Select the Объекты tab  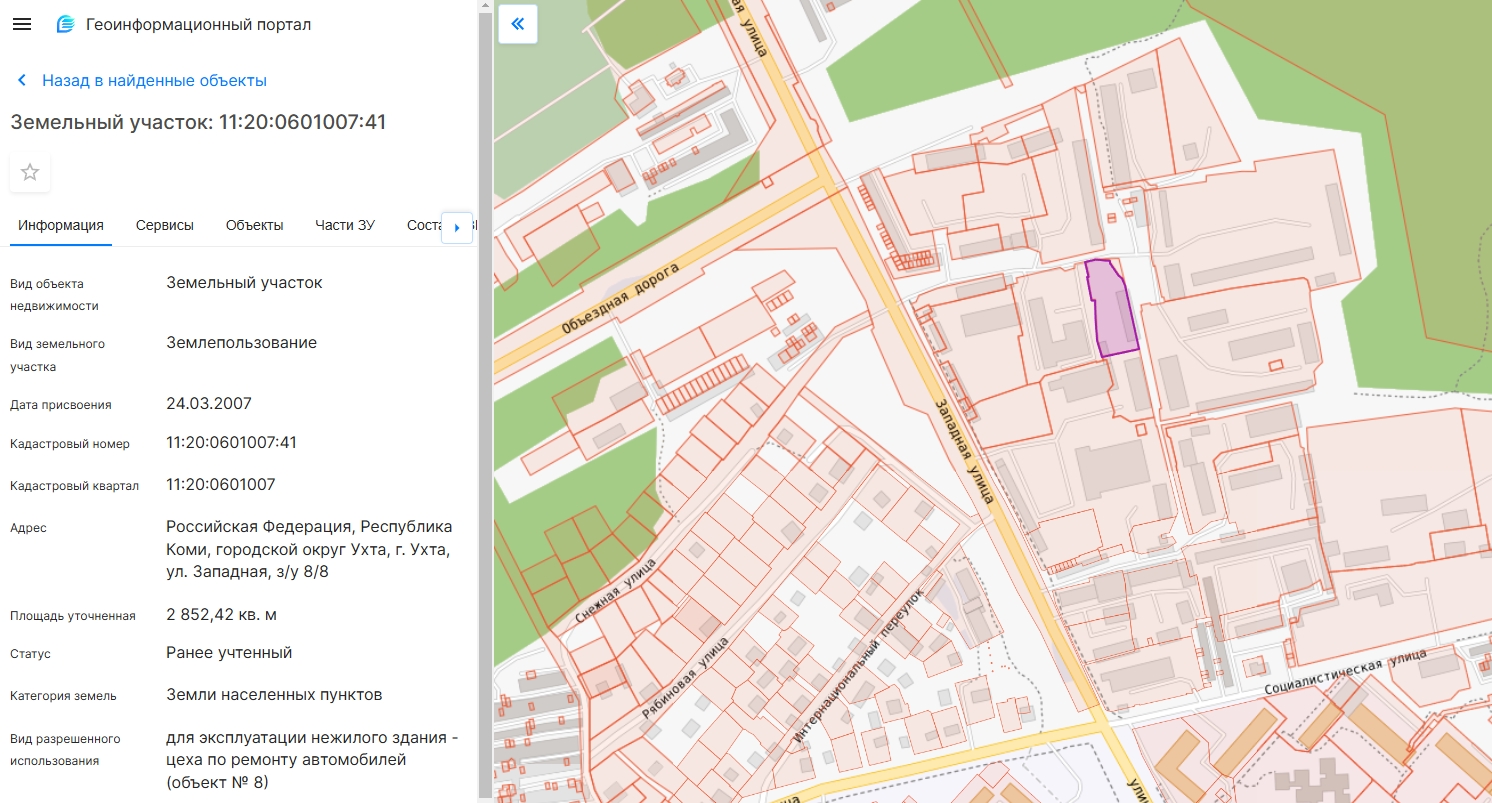pyautogui.click(x=254, y=225)
